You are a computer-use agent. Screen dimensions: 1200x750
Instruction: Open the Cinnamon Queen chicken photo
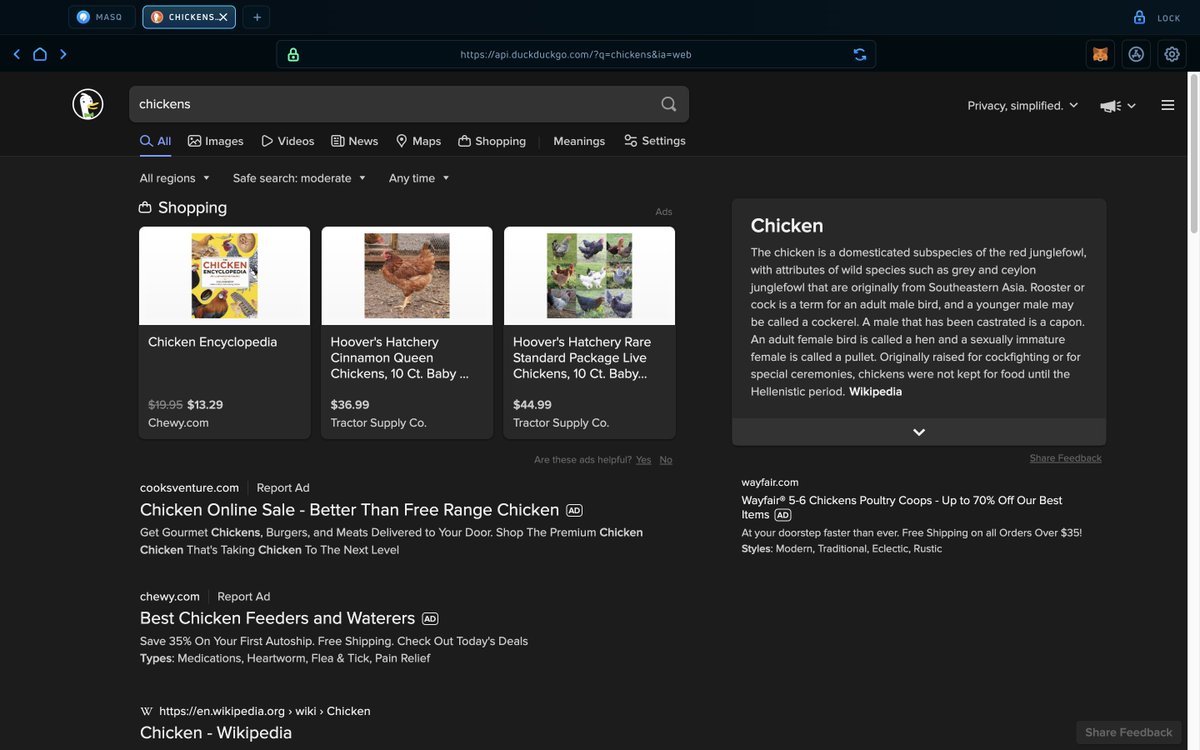[407, 276]
